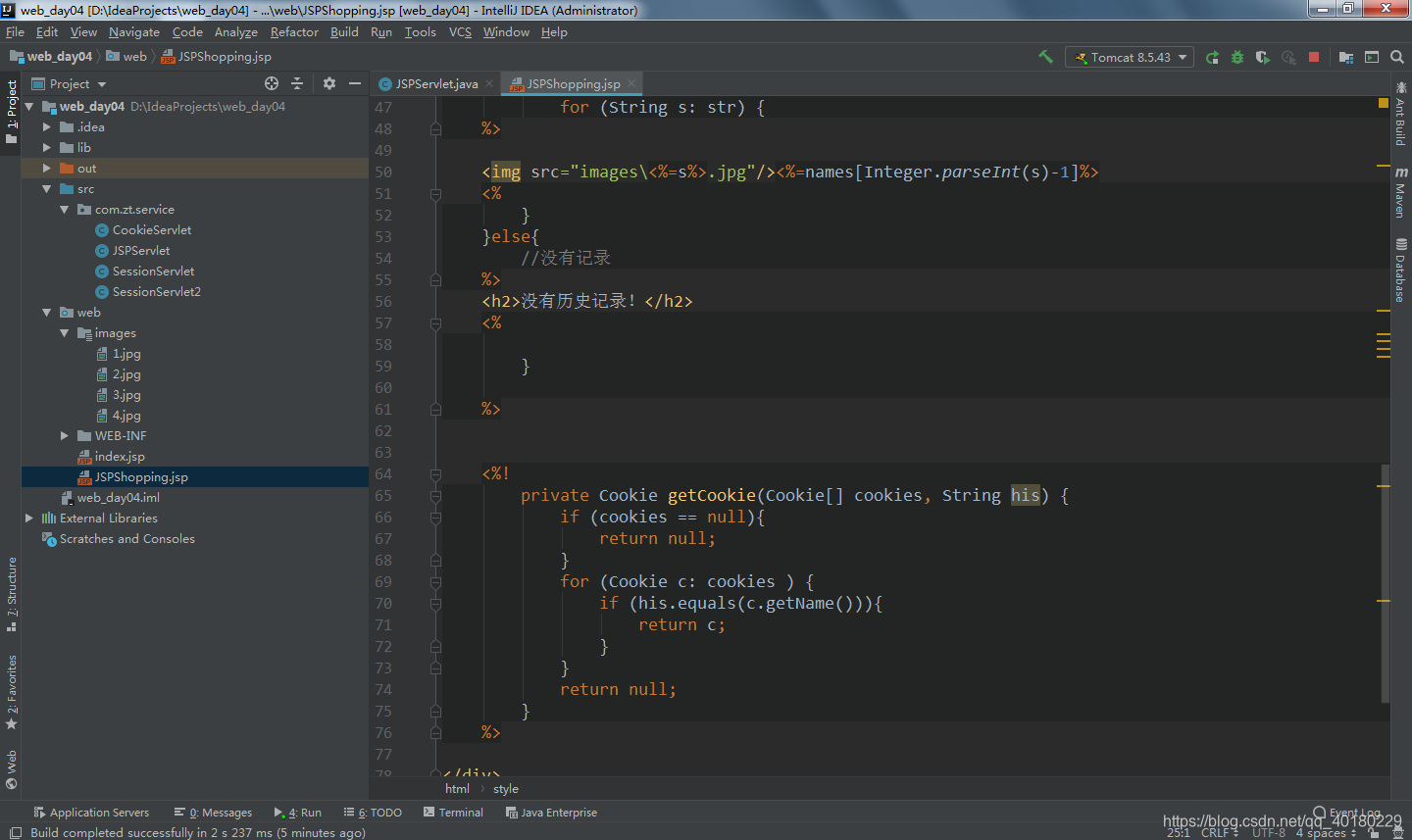Viewport: 1412px width, 840px height.
Task: Expand the lib folder
Action: point(46,147)
